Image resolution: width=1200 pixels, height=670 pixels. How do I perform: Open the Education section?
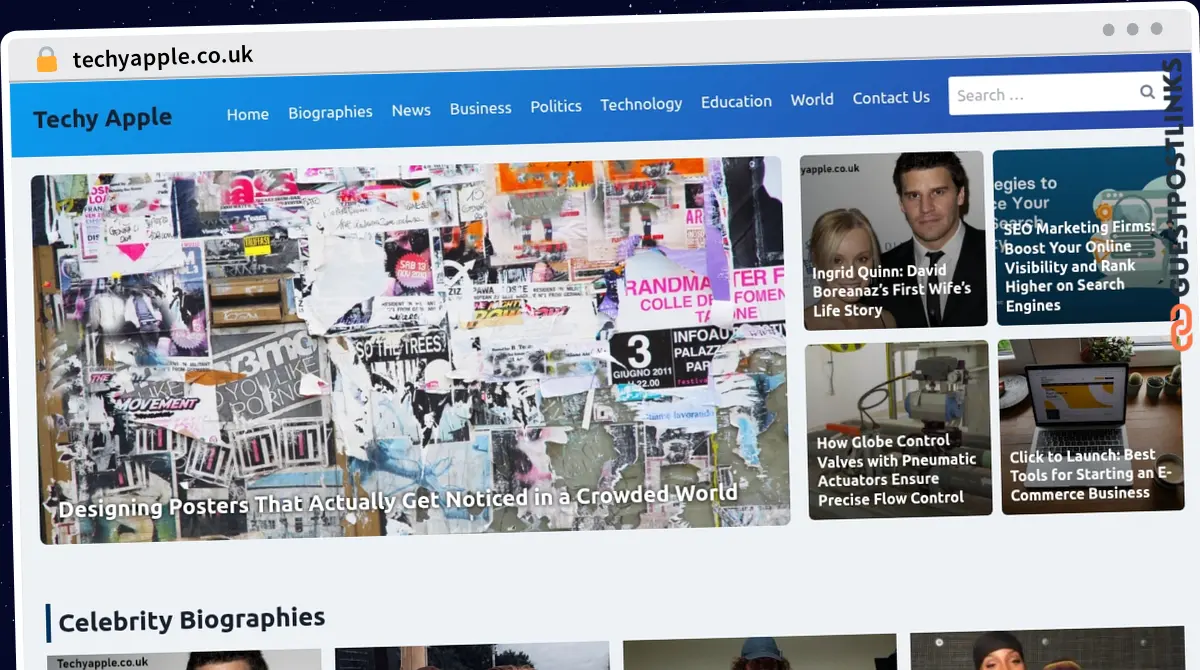click(x=736, y=101)
